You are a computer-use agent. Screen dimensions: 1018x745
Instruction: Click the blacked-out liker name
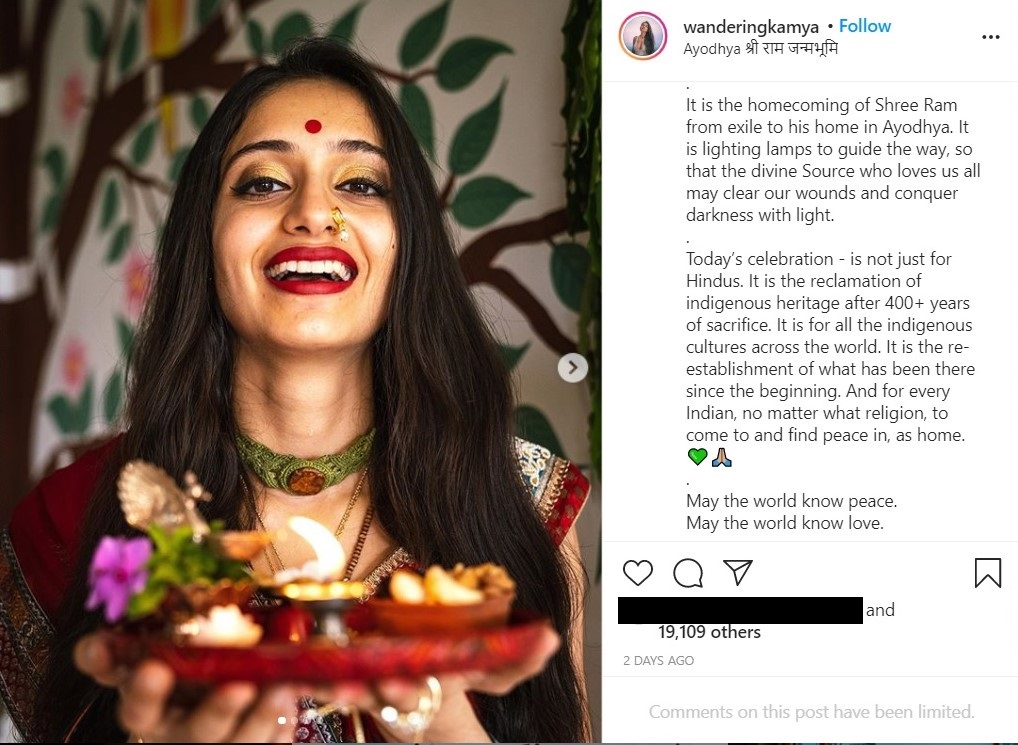(740, 610)
